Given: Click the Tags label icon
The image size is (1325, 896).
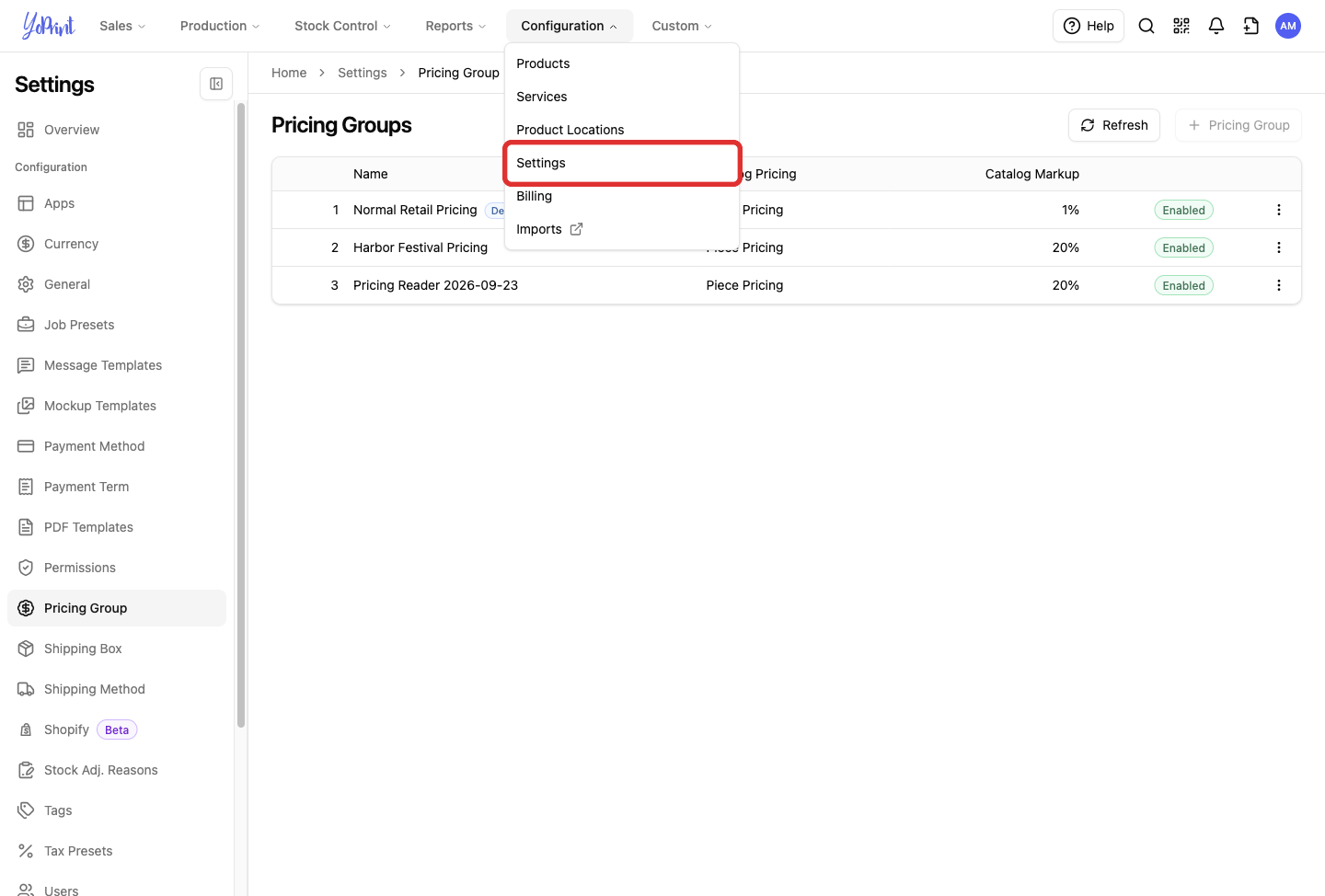Looking at the screenshot, I should (26, 810).
